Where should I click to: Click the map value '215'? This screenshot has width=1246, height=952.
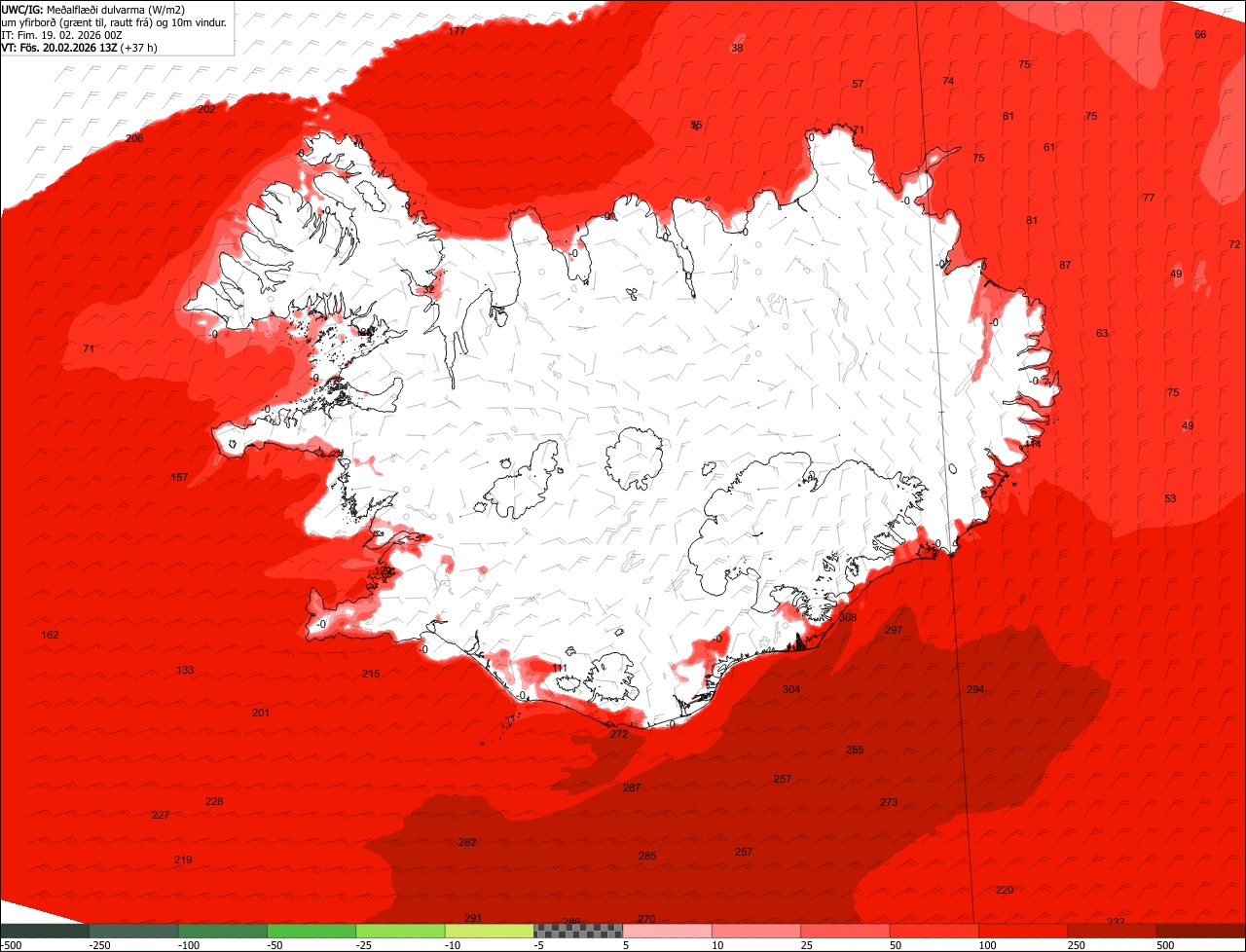[x=371, y=674]
